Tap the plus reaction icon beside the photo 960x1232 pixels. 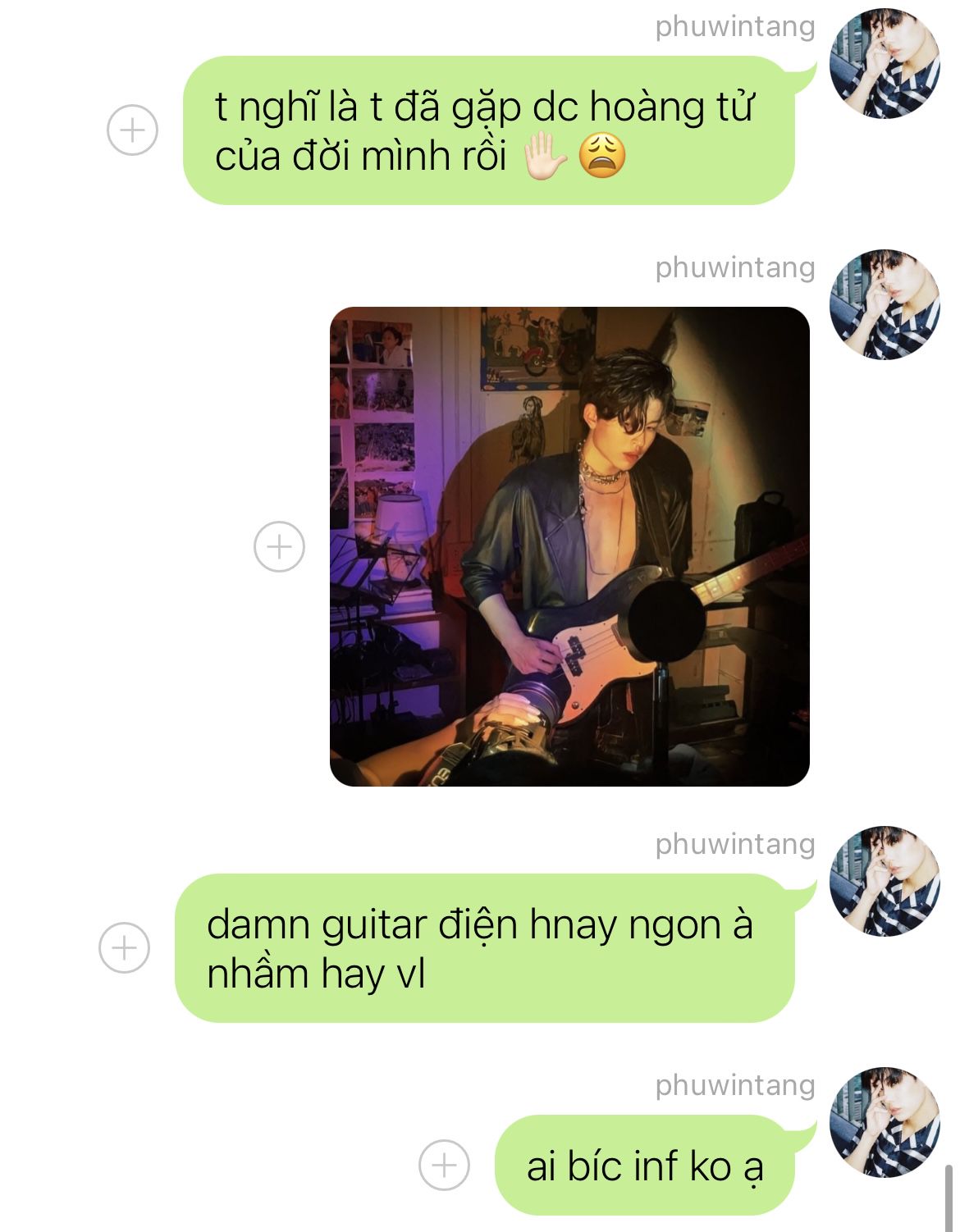(279, 546)
